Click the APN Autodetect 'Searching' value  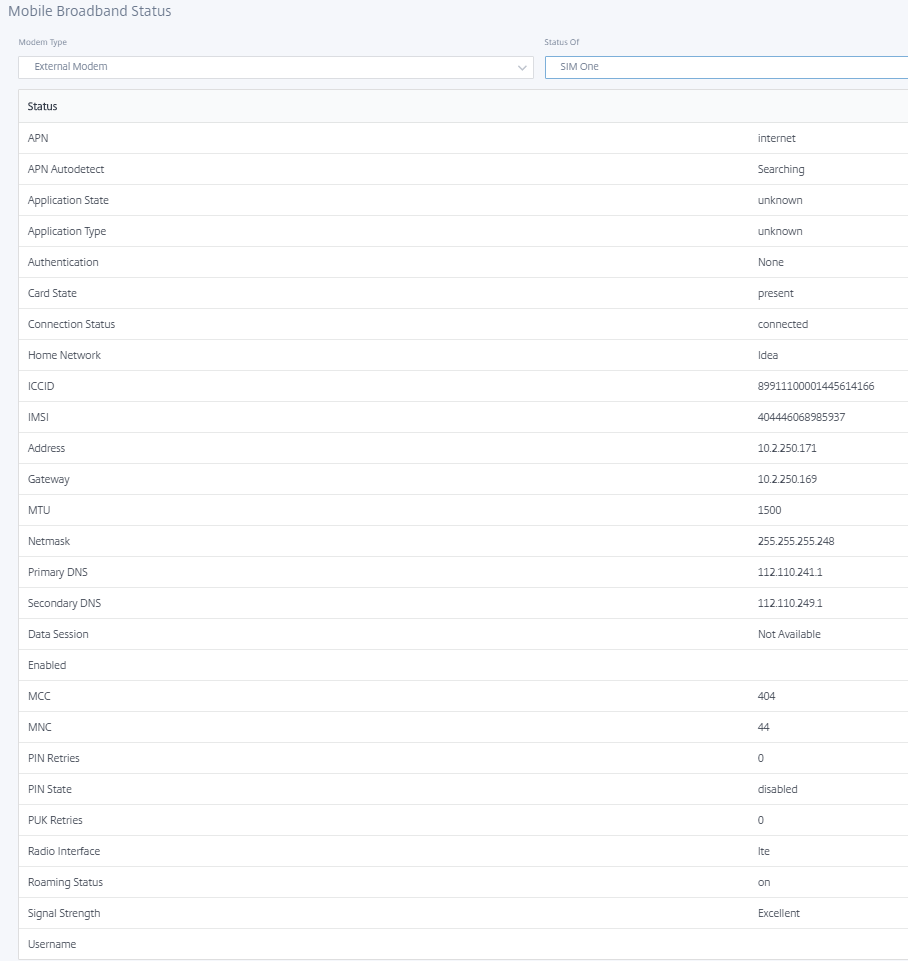tap(781, 169)
